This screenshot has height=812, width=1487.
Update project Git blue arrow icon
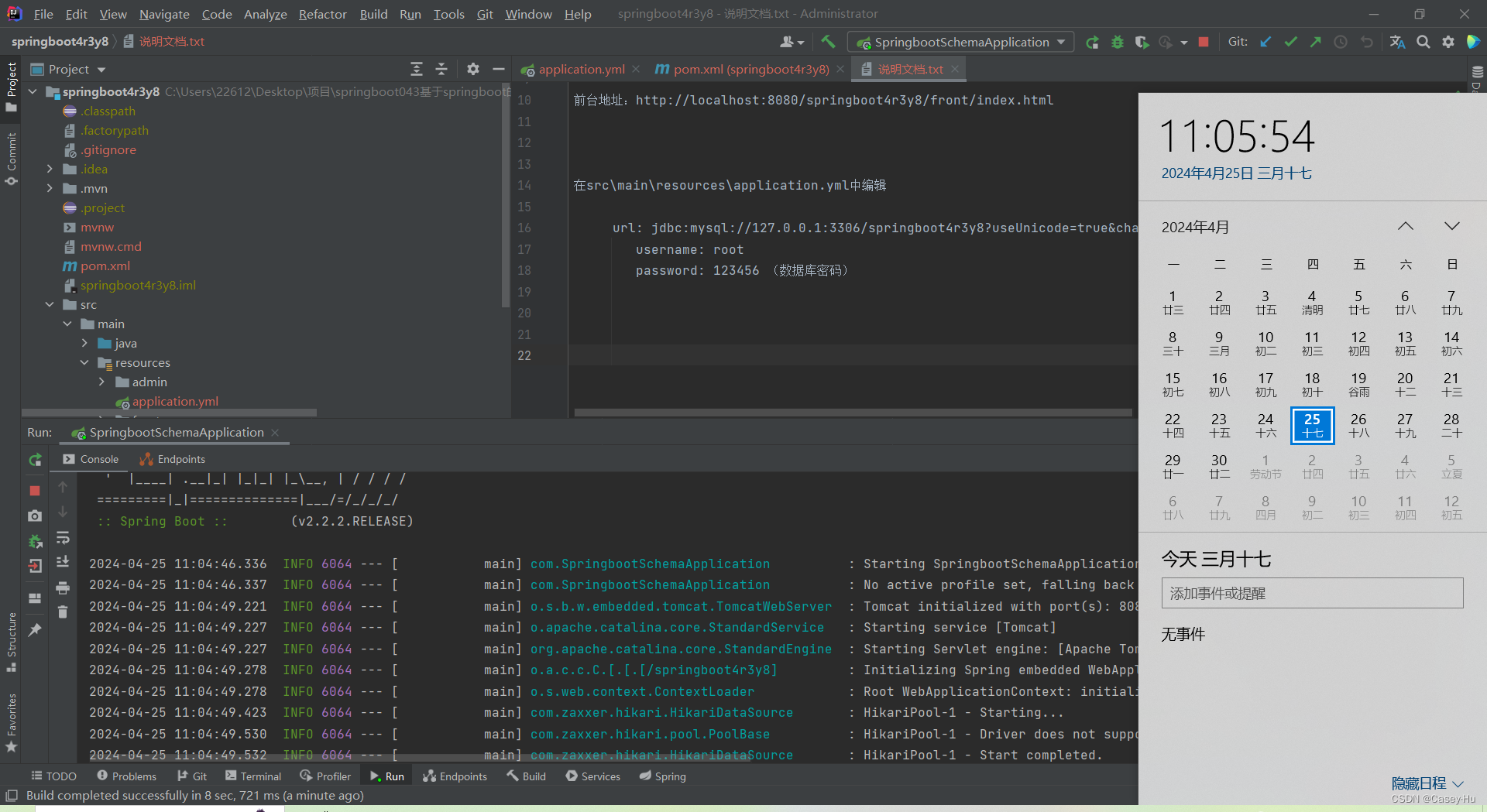(x=1265, y=42)
